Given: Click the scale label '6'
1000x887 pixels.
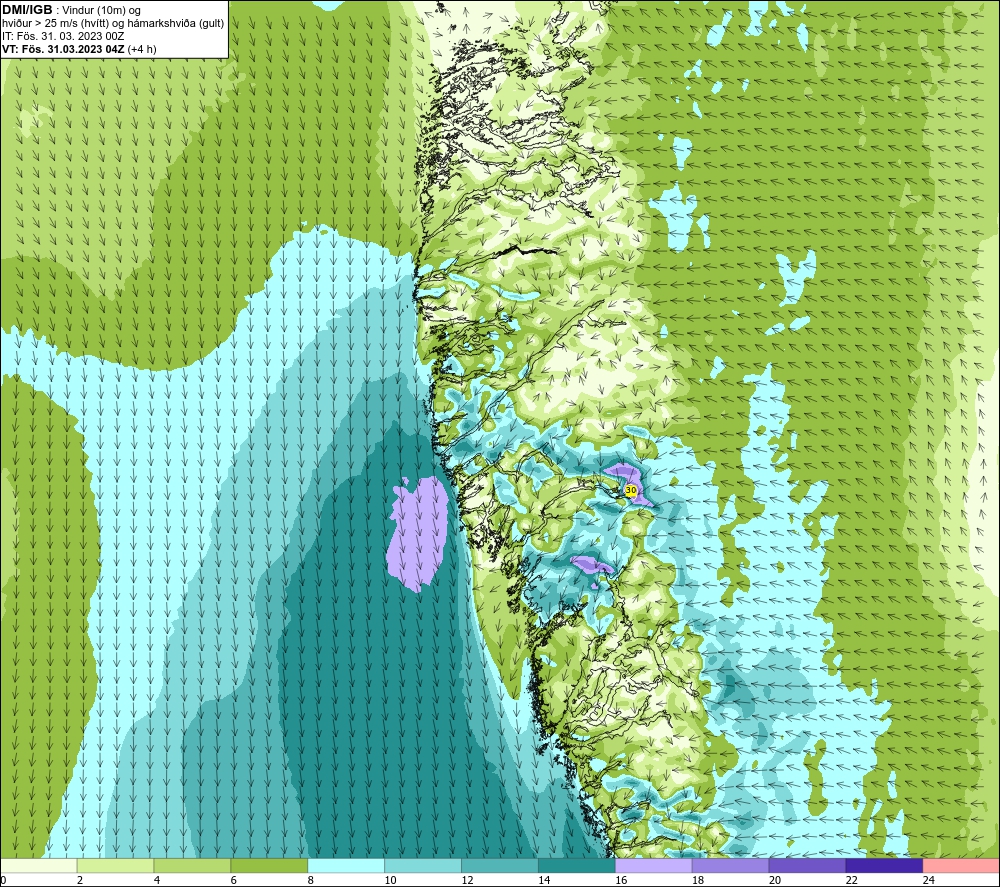Looking at the screenshot, I should click(233, 880).
